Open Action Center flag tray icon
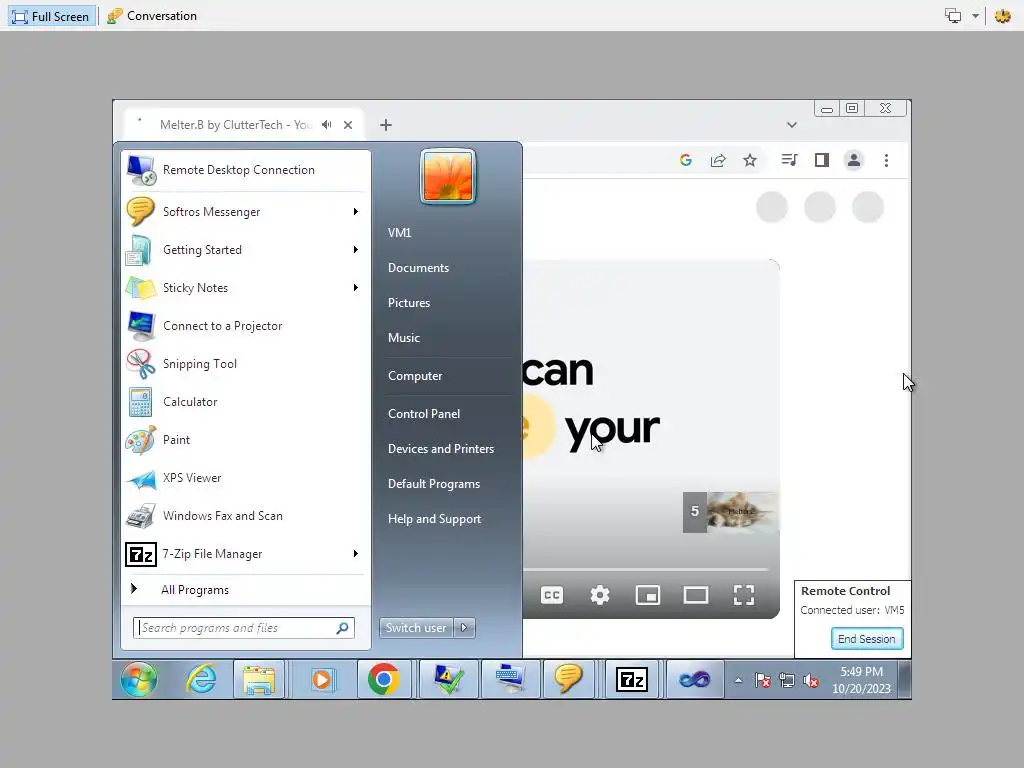The height and width of the screenshot is (768, 1024). pos(762,681)
